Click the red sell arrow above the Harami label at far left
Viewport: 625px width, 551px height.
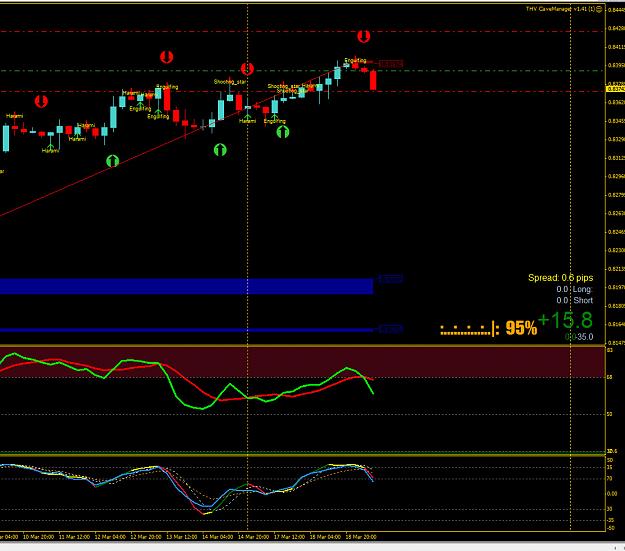point(41,101)
